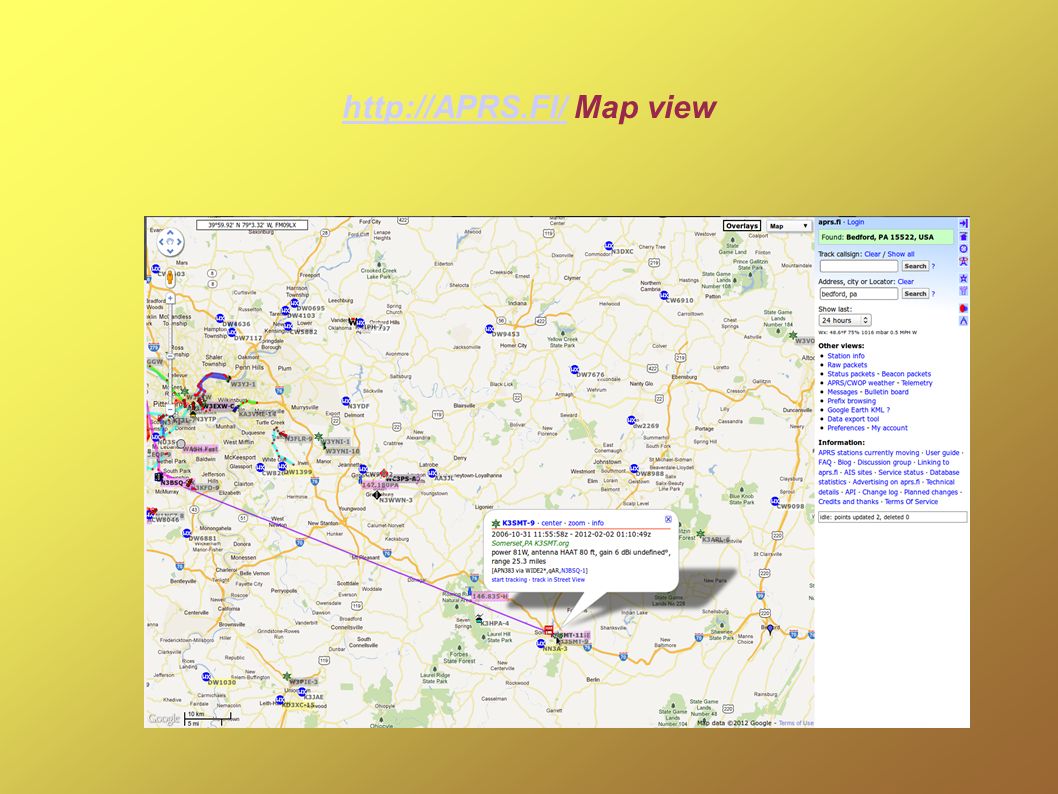
Task: Open the Station info view link
Action: [846, 356]
